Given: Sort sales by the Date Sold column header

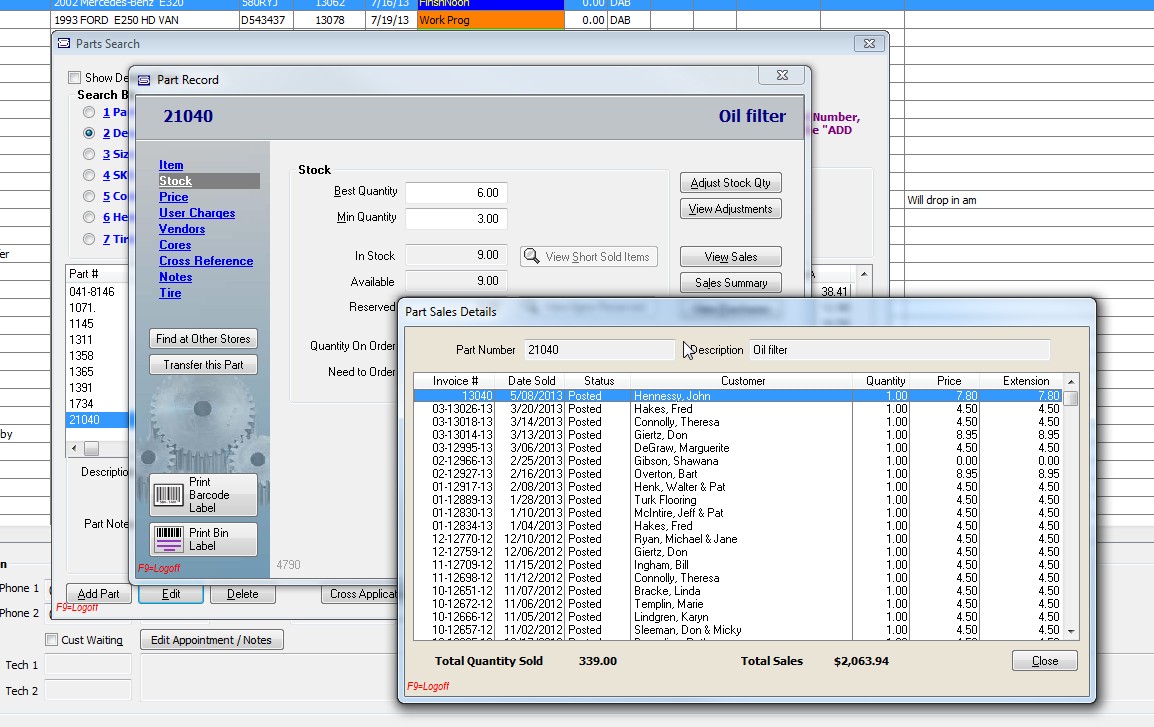Looking at the screenshot, I should point(531,381).
